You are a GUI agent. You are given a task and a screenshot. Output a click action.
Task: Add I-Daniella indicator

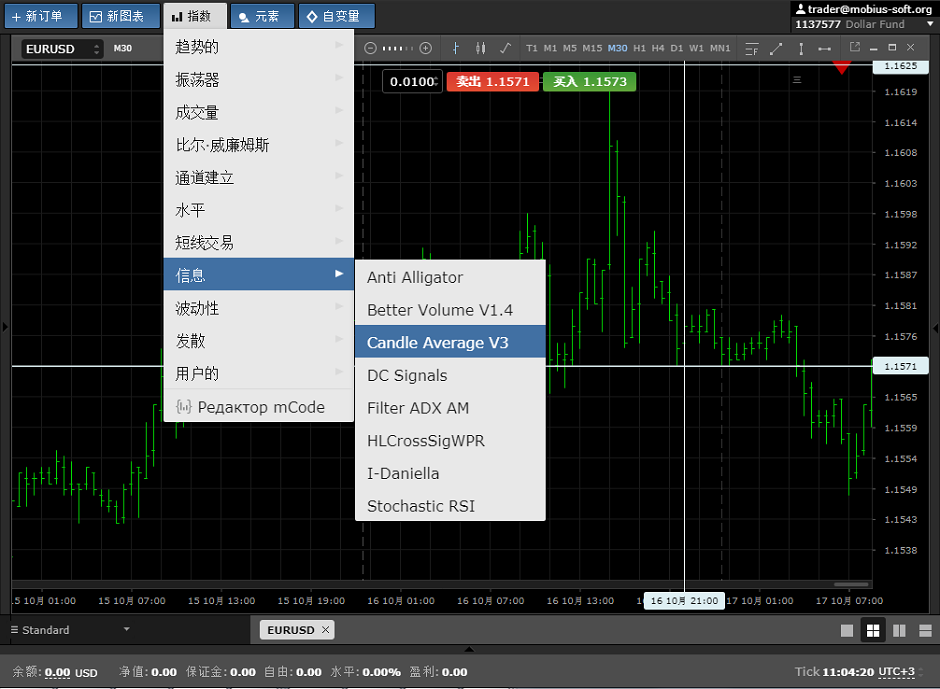[450, 473]
